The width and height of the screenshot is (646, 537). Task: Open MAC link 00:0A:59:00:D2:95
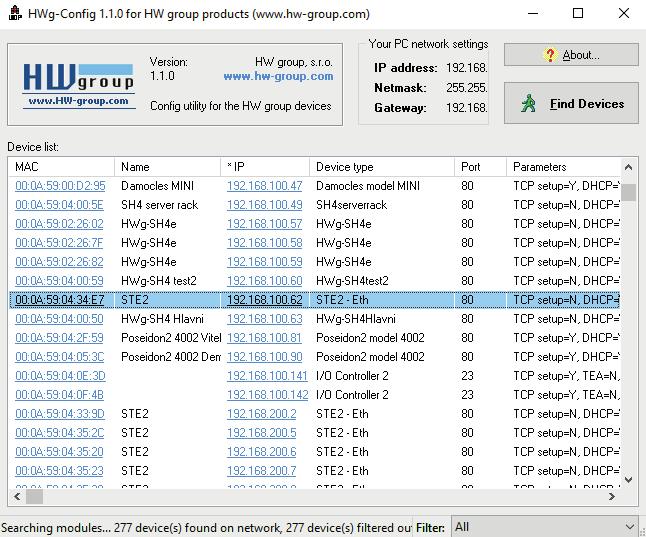coord(60,186)
